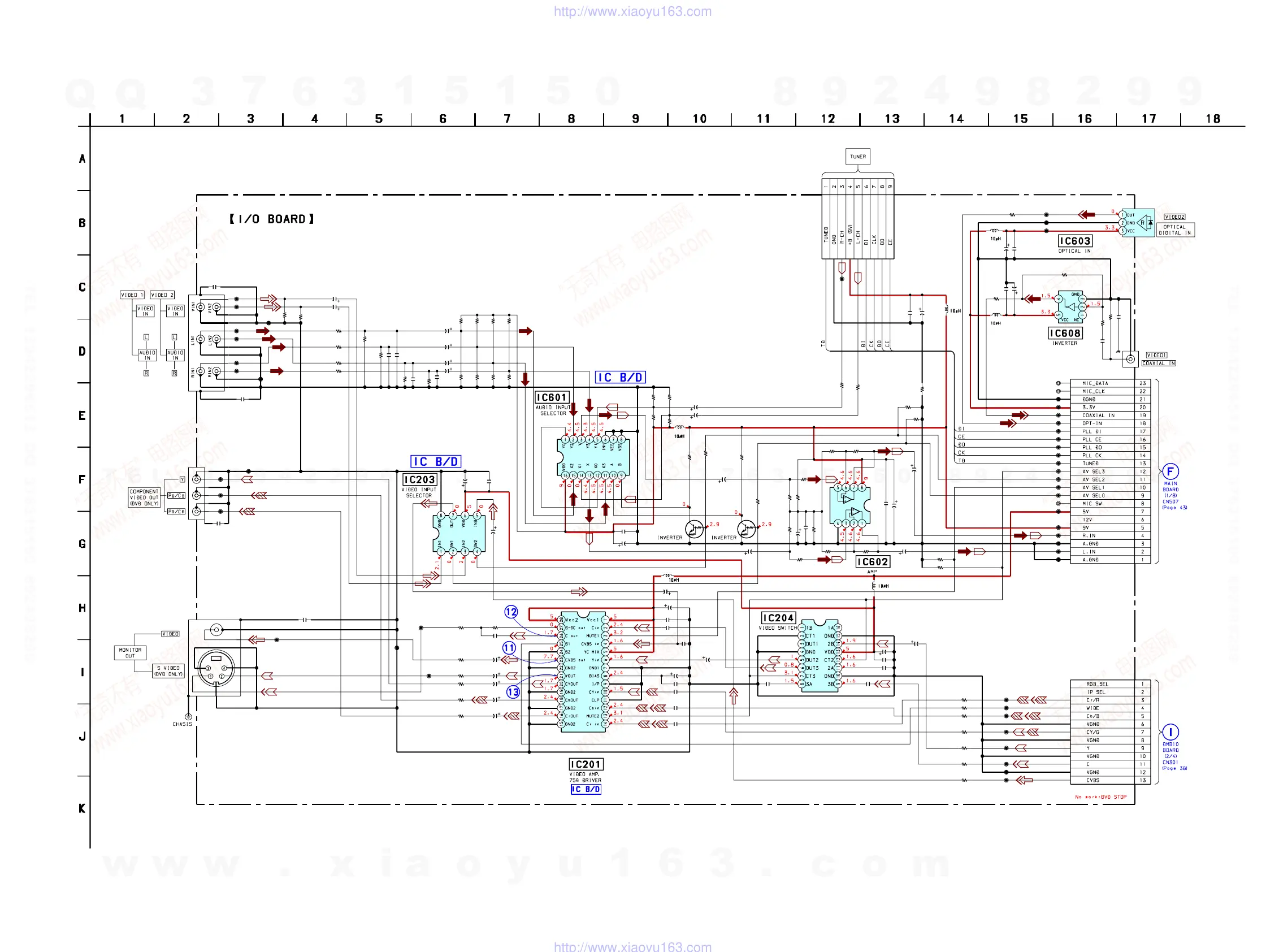The height and width of the screenshot is (952, 1266).
Task: Click the COAXIAL IN jack symbol
Action: pyautogui.click(x=1130, y=360)
